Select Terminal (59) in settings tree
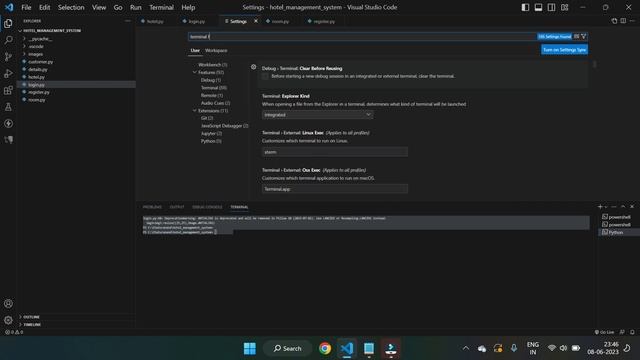This screenshot has height=360, width=640. click(x=213, y=88)
